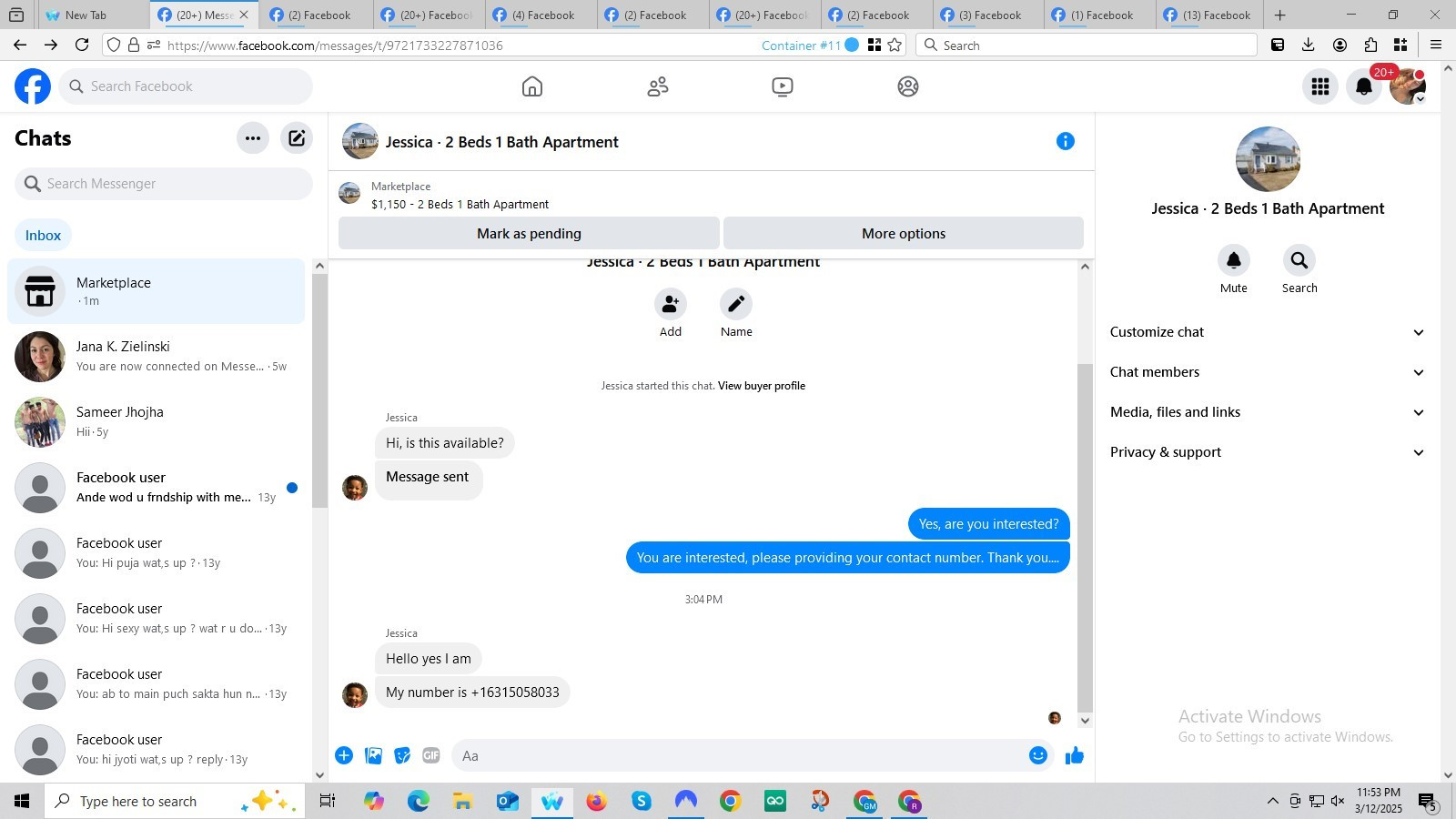Open the Firefox account icon

(1340, 45)
